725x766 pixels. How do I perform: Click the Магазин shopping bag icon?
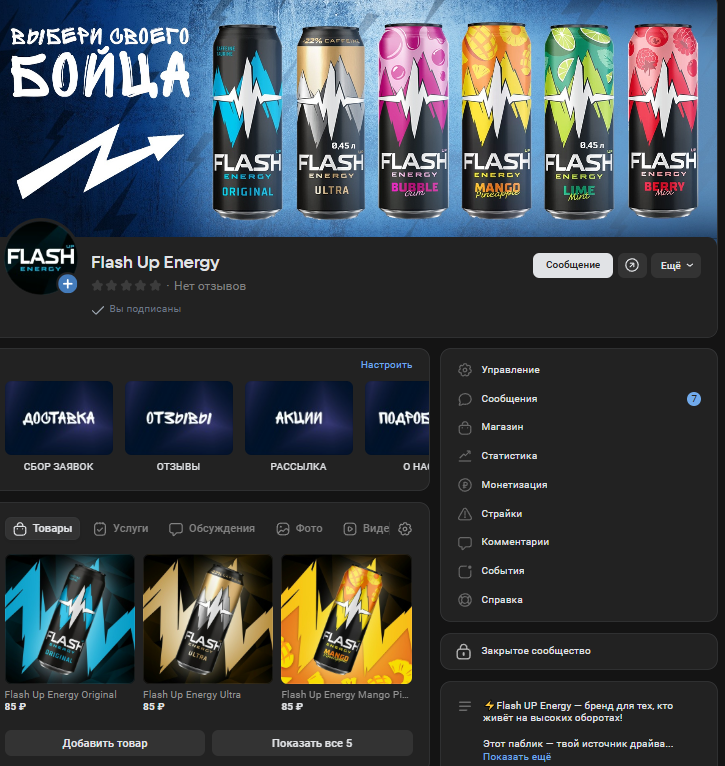[465, 427]
